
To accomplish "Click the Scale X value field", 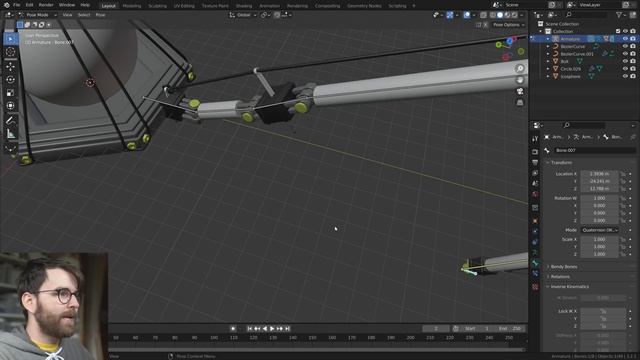I will pyautogui.click(x=600, y=239).
